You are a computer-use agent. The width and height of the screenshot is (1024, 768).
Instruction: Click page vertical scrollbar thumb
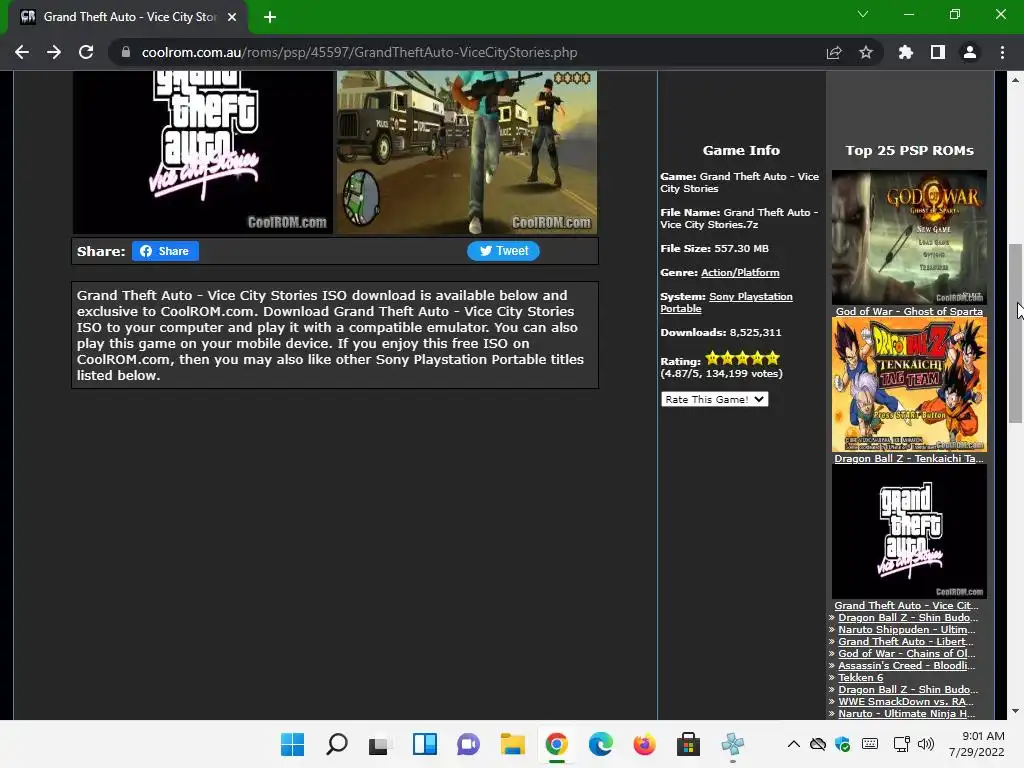coord(1015,333)
